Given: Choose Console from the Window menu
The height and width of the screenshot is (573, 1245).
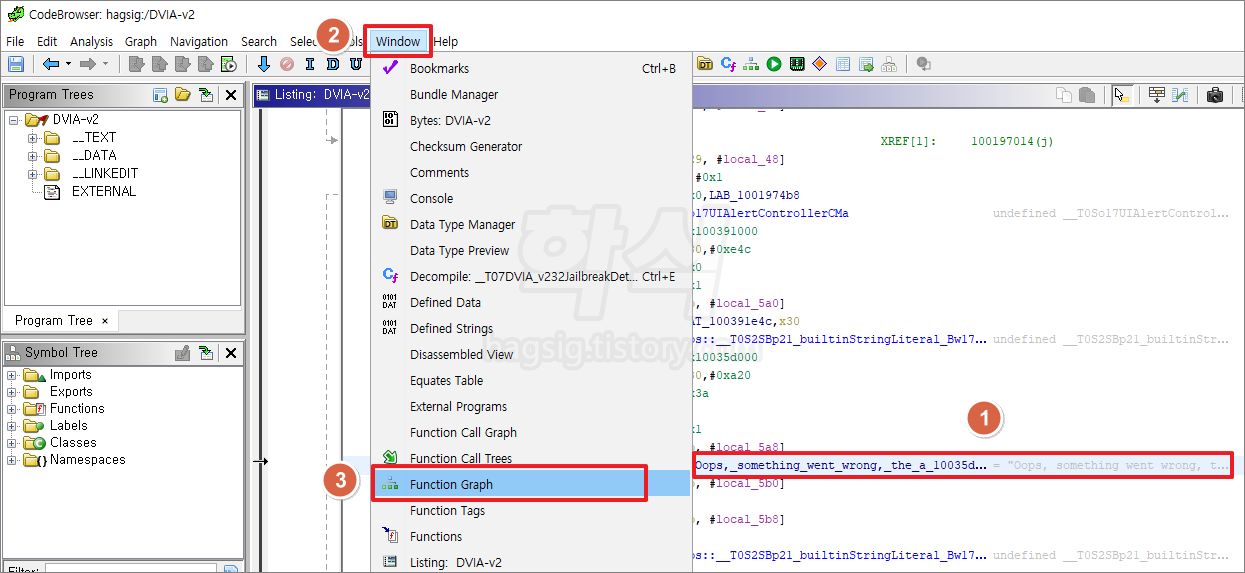Looking at the screenshot, I should click(x=531, y=198).
